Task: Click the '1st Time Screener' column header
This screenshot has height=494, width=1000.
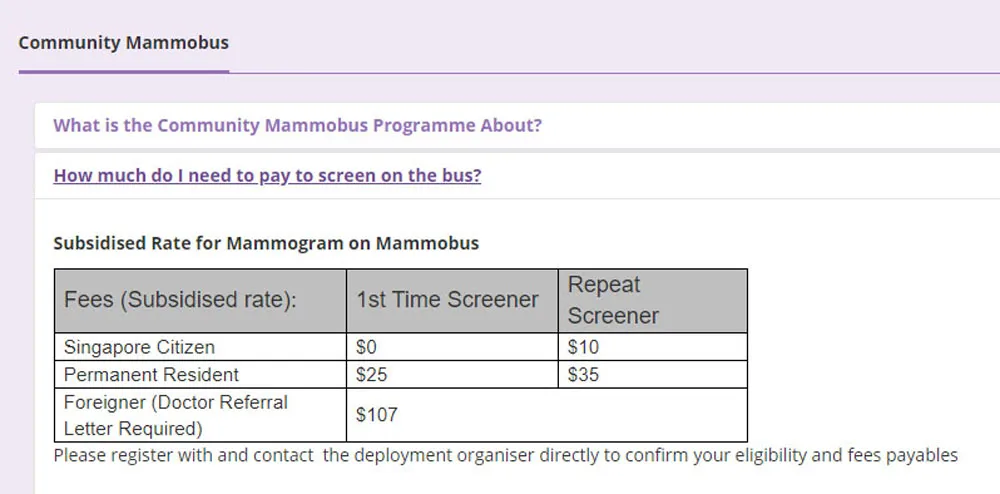Action: coord(452,300)
